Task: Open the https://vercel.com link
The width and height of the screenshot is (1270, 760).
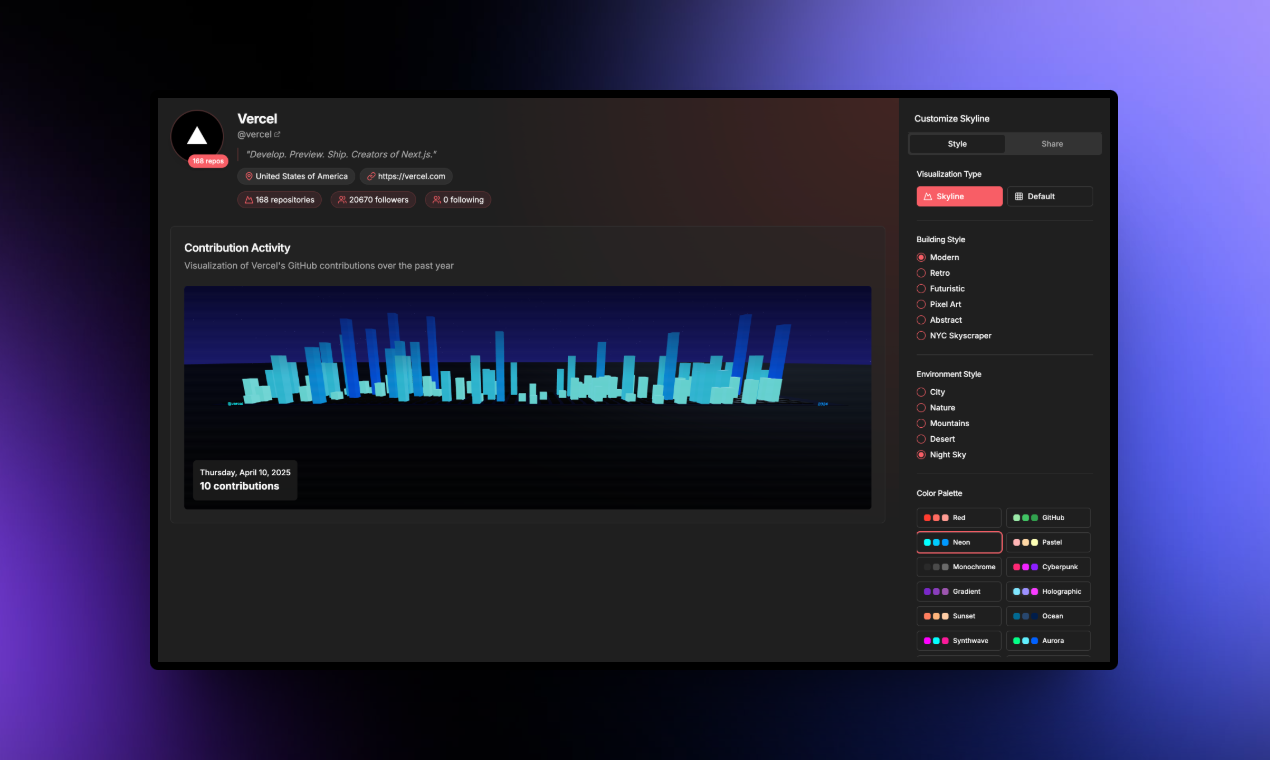Action: 411,176
